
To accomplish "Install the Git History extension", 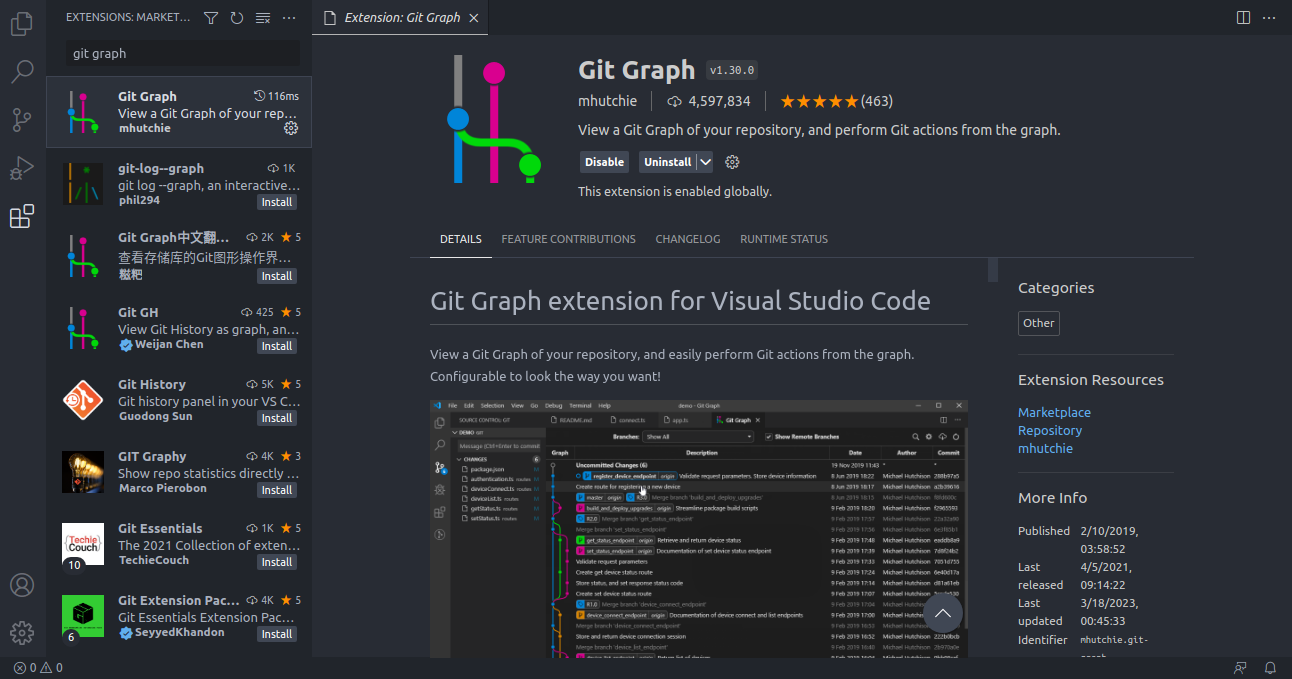I will tap(277, 418).
